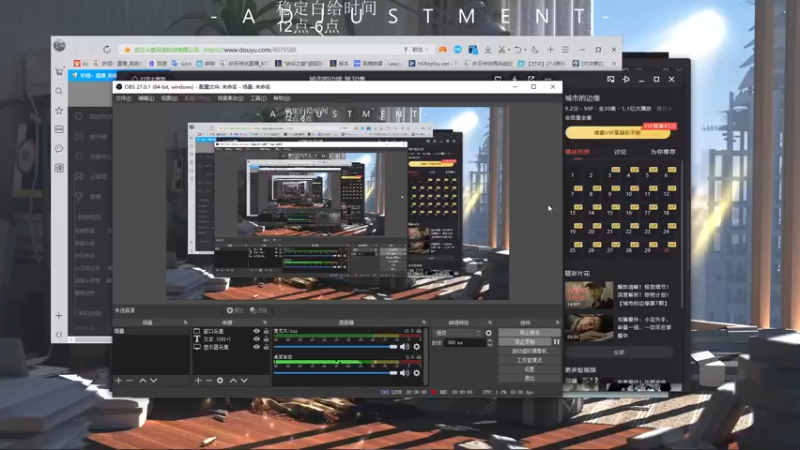Open the game controller icon in browser toolbar
Image resolution: width=800 pixels, height=450 pixels.
442,49
